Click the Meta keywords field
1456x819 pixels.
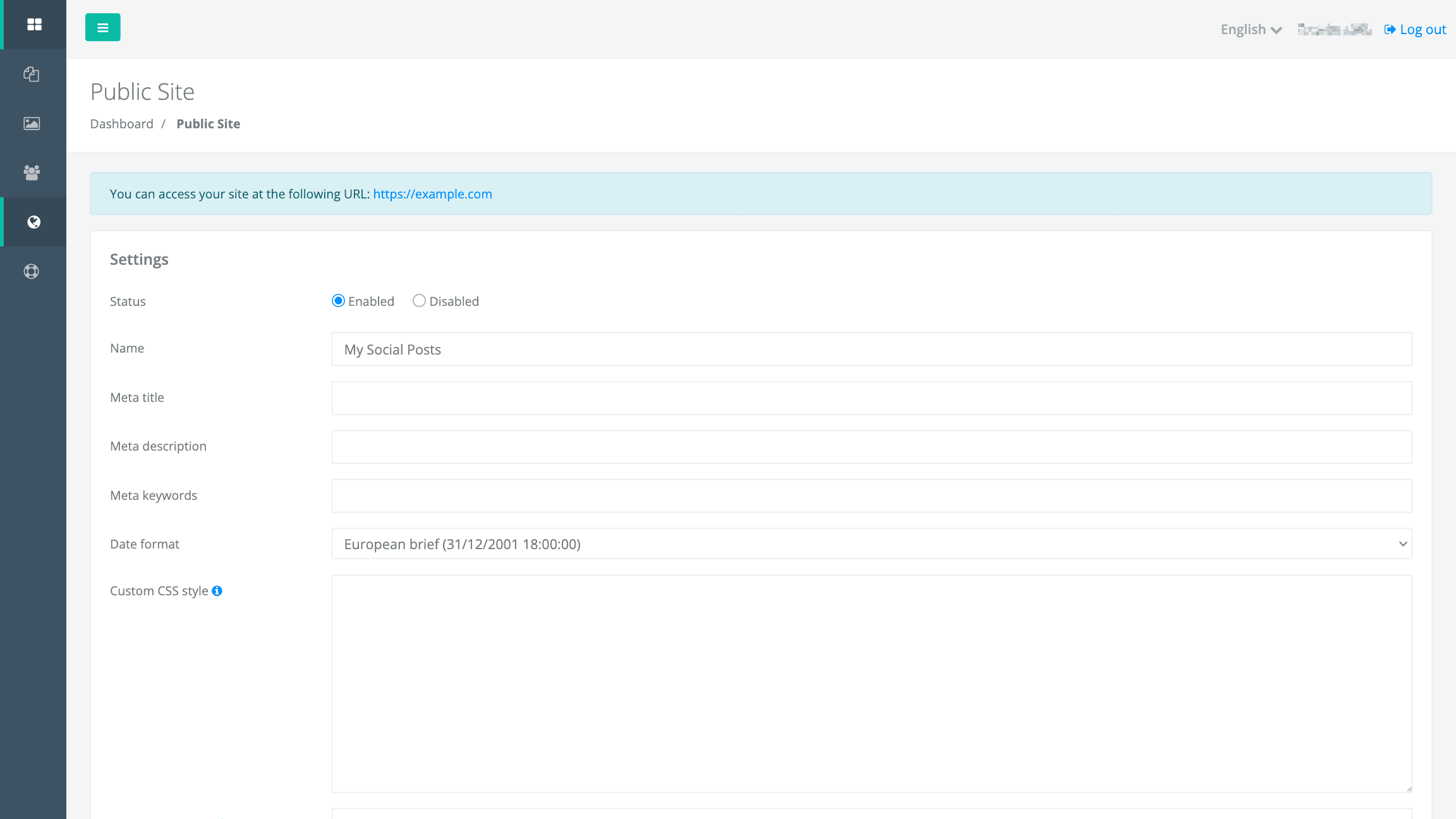pos(871,496)
